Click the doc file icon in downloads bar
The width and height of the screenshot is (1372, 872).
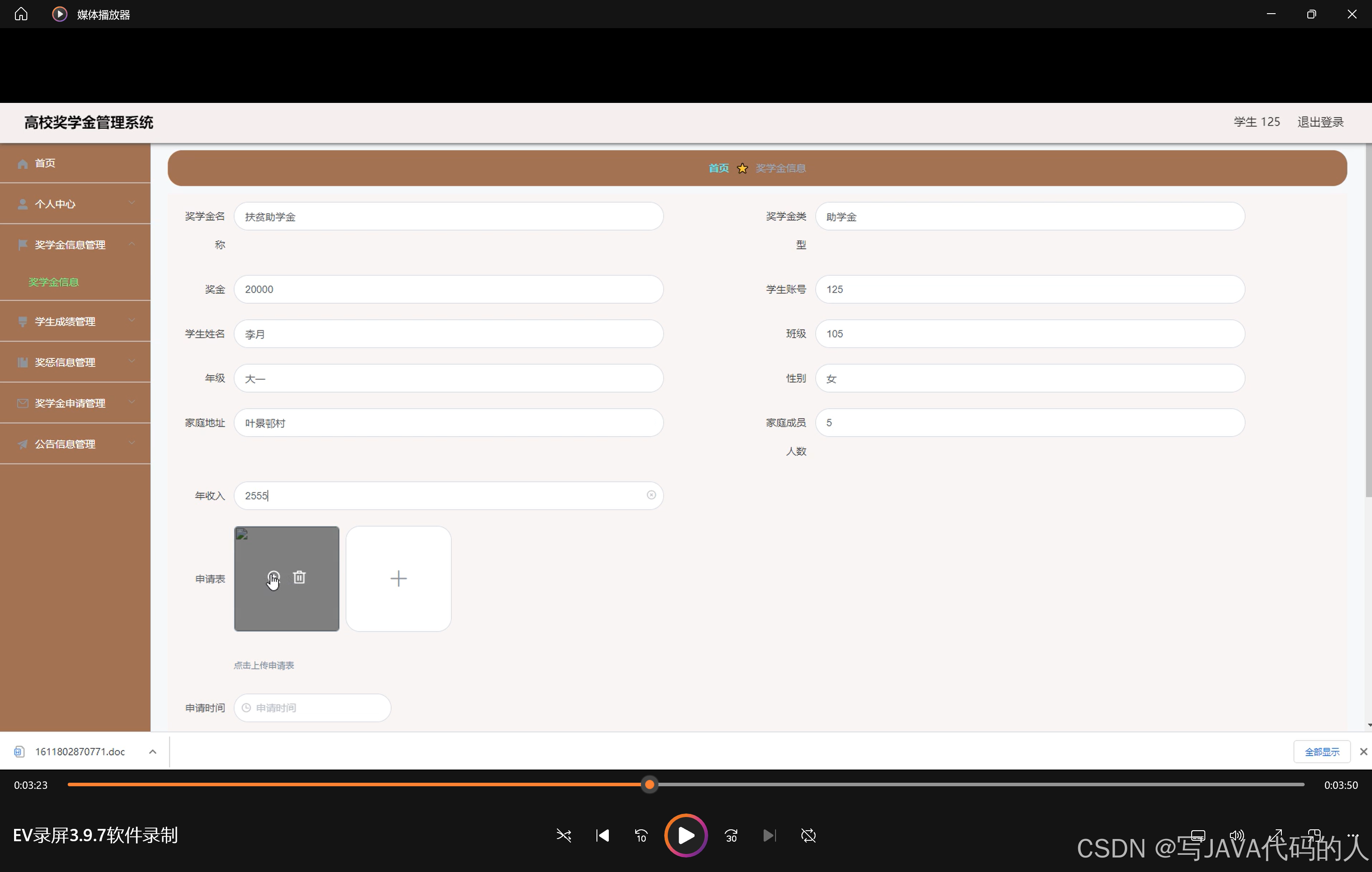19,752
